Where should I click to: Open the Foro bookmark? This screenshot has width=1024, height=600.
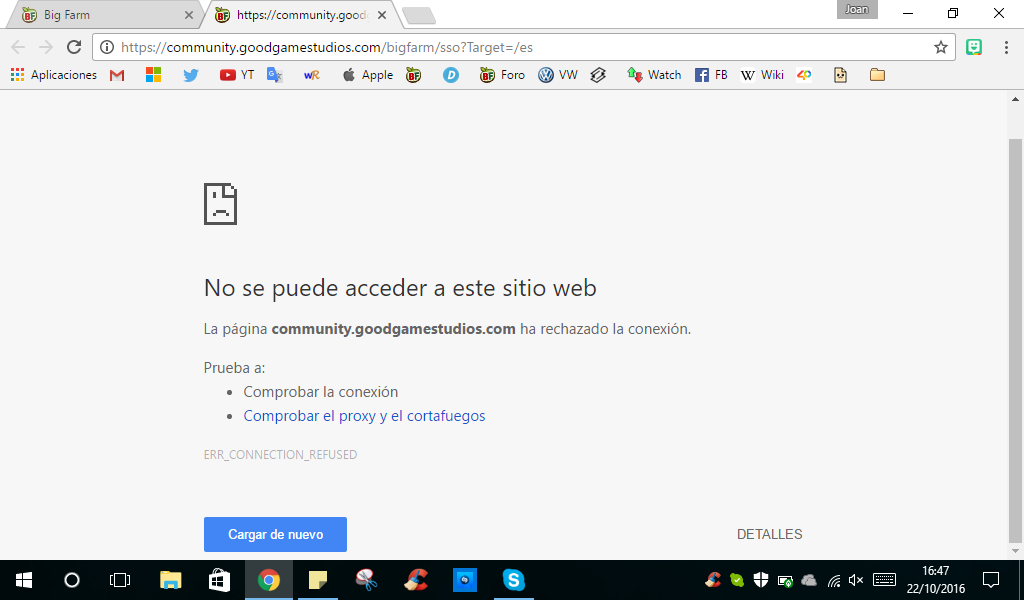[502, 75]
